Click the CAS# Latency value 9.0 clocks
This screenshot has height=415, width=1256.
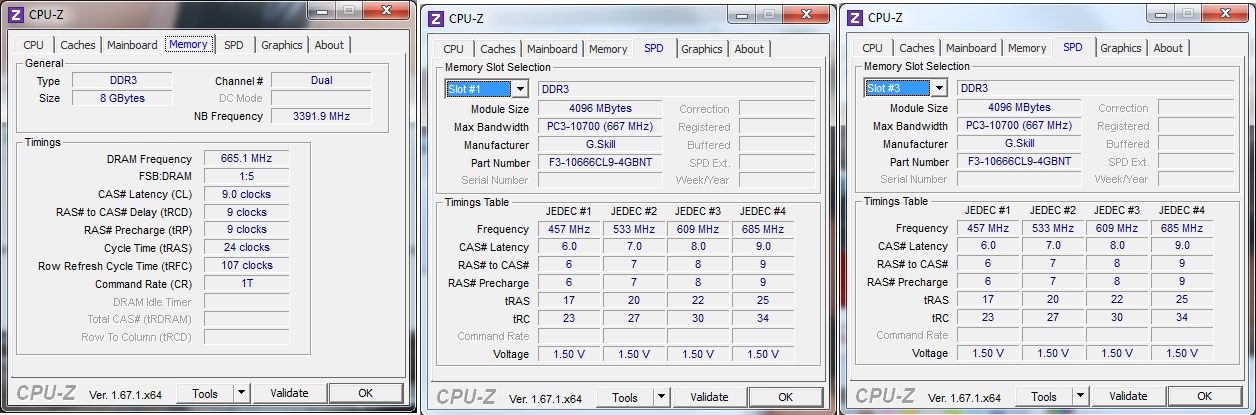[x=246, y=194]
